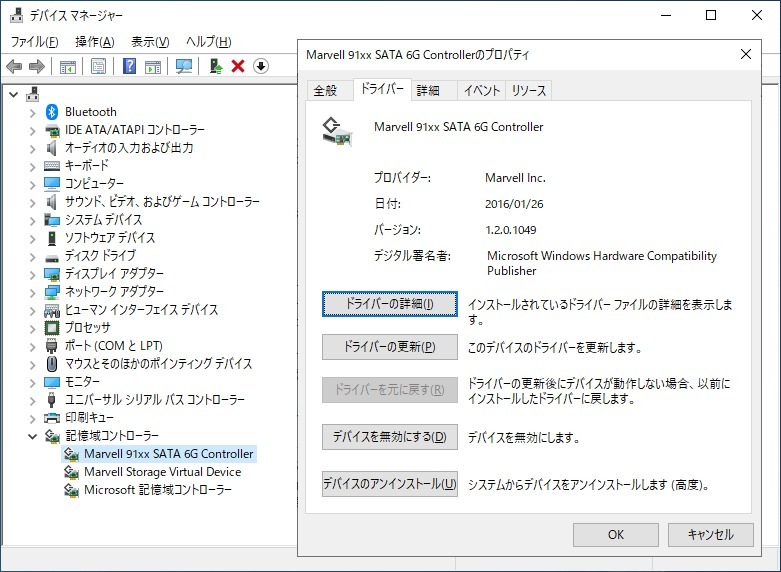
Task: Expand the システム デバイス category
Action: pos(32,220)
